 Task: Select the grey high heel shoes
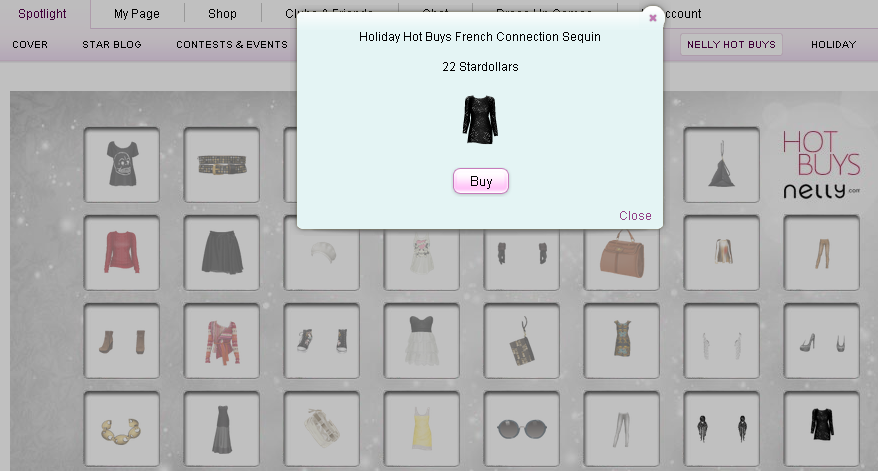tap(821, 341)
